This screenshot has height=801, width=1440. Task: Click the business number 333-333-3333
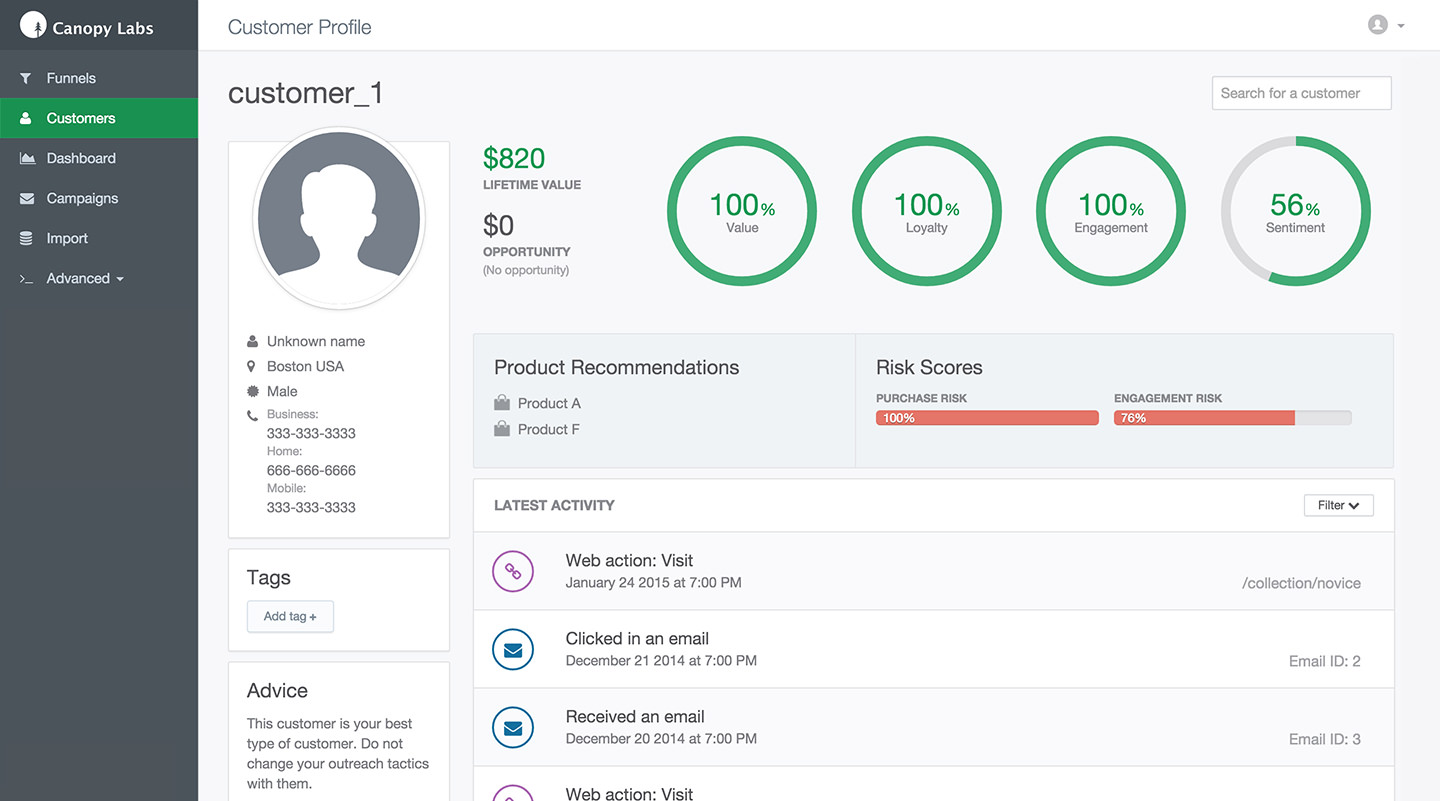pyautogui.click(x=311, y=433)
